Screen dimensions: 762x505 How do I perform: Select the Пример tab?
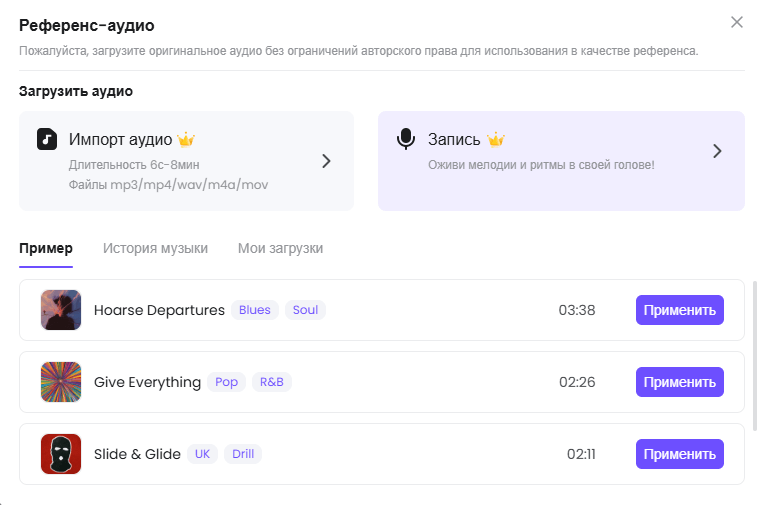pyautogui.click(x=46, y=248)
